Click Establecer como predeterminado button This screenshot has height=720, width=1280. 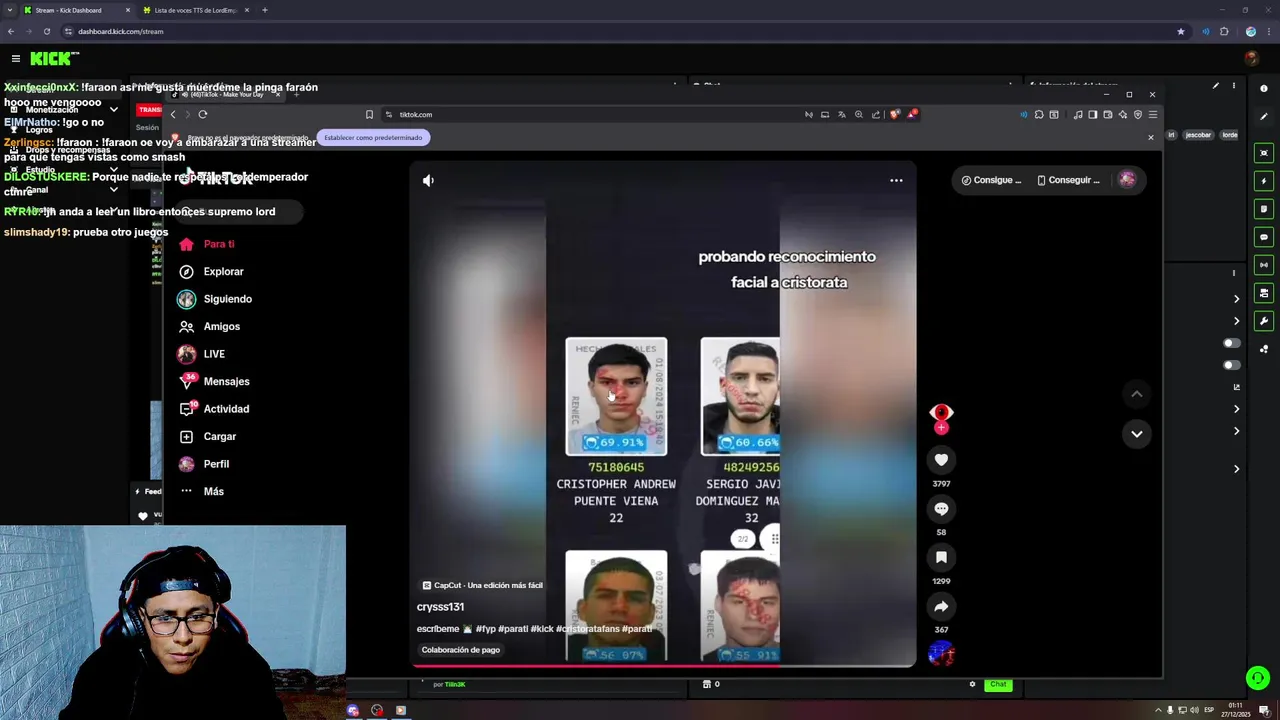(373, 137)
